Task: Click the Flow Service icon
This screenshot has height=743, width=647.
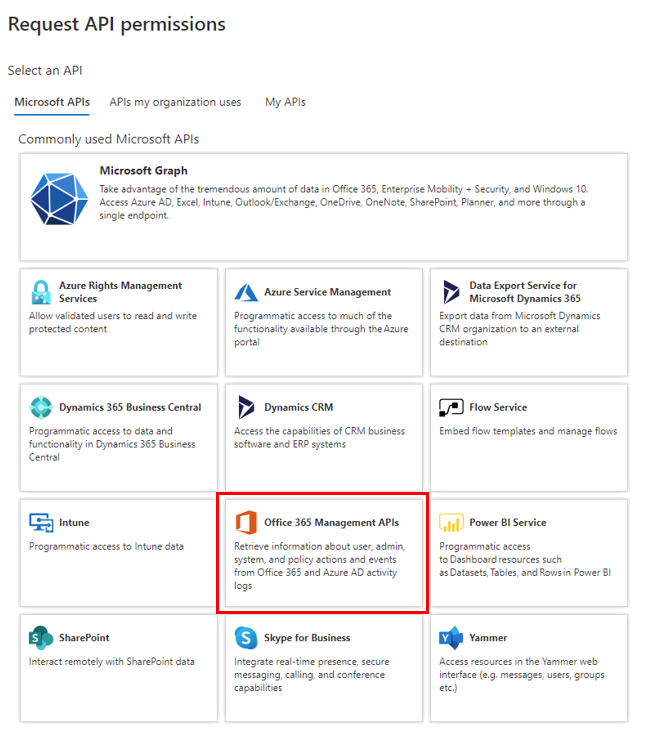Action: [451, 407]
